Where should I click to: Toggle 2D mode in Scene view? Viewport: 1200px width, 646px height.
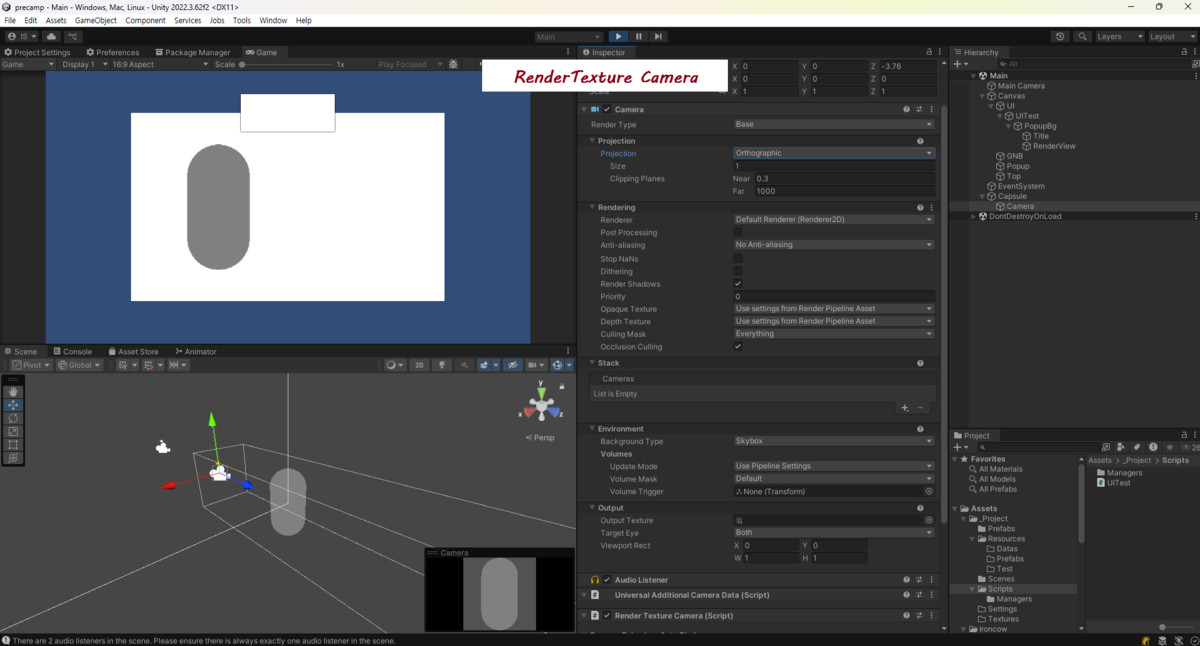point(420,365)
